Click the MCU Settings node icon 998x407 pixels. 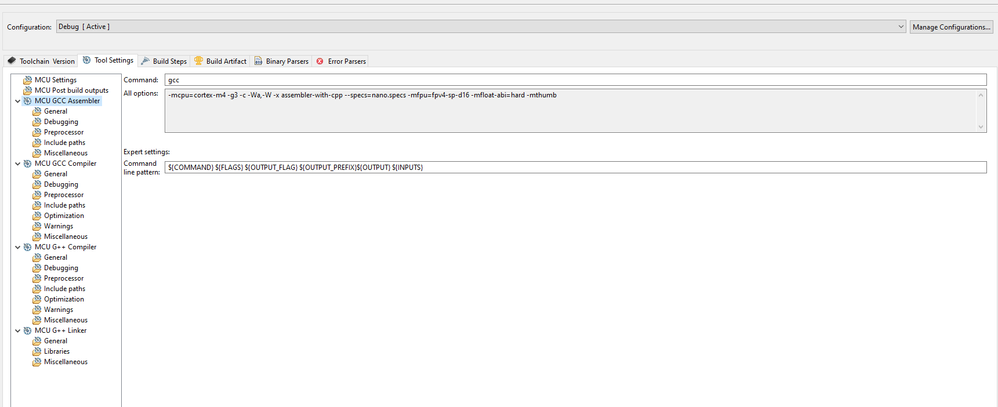(27, 80)
